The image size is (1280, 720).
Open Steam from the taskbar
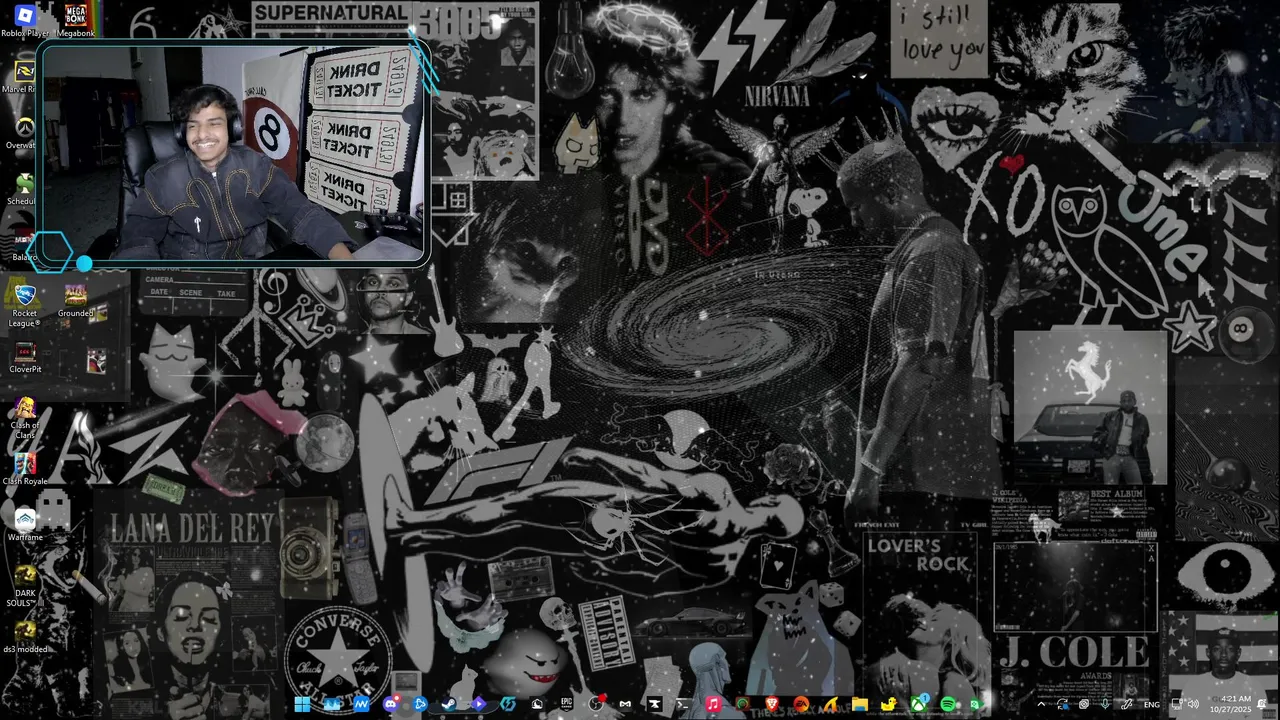pos(449,704)
